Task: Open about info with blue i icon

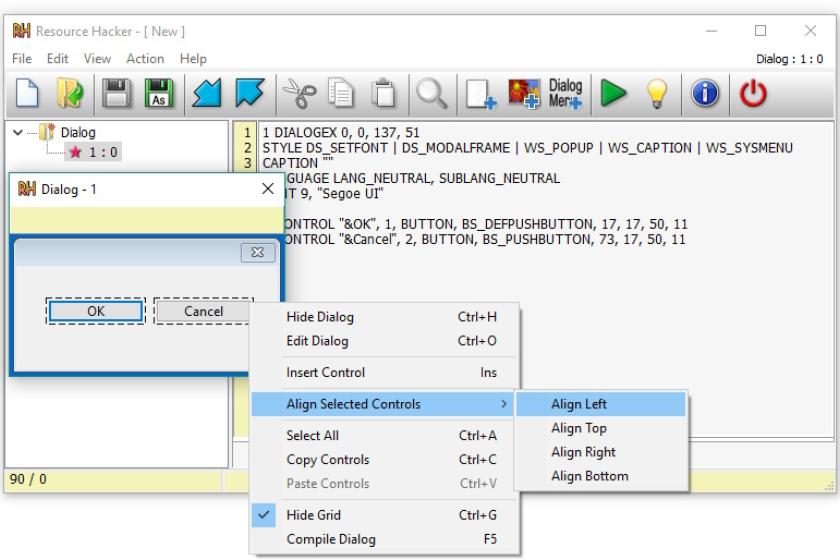Action: [705, 93]
